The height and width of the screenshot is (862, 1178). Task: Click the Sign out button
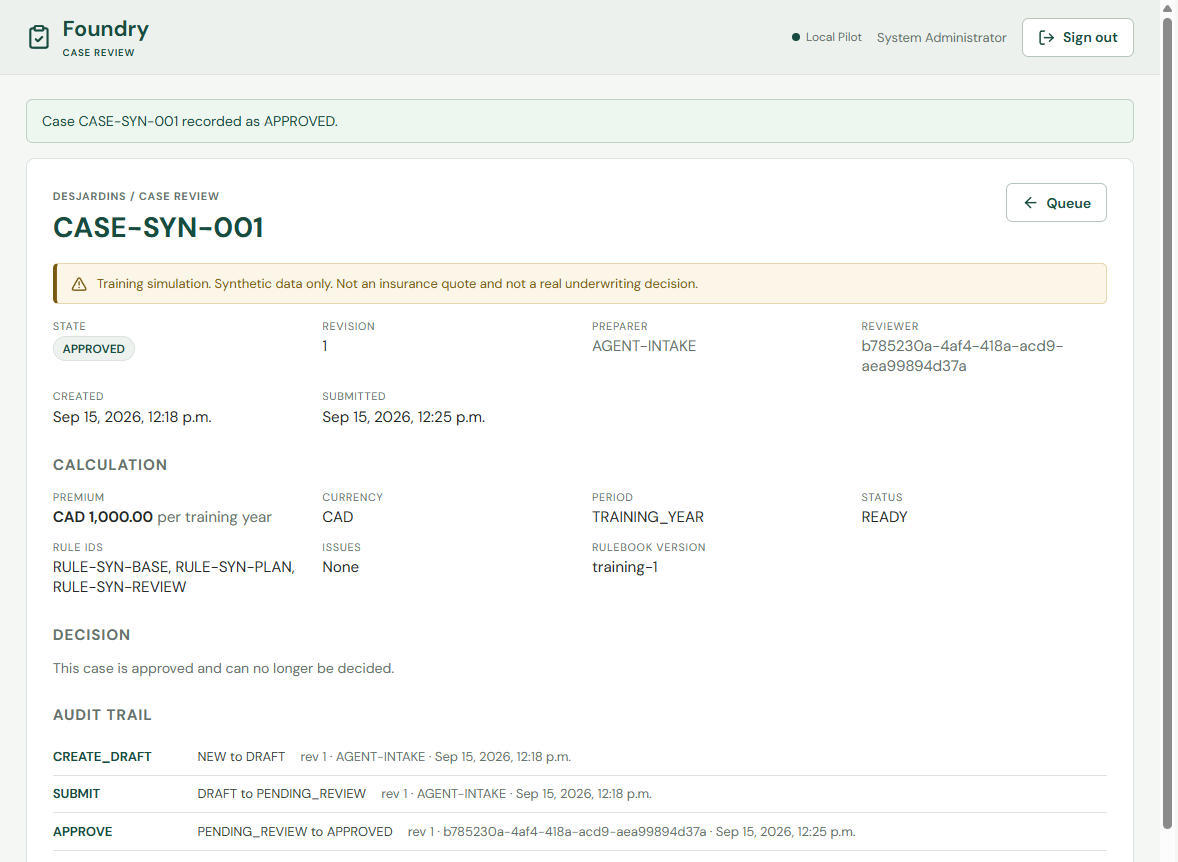[1077, 38]
